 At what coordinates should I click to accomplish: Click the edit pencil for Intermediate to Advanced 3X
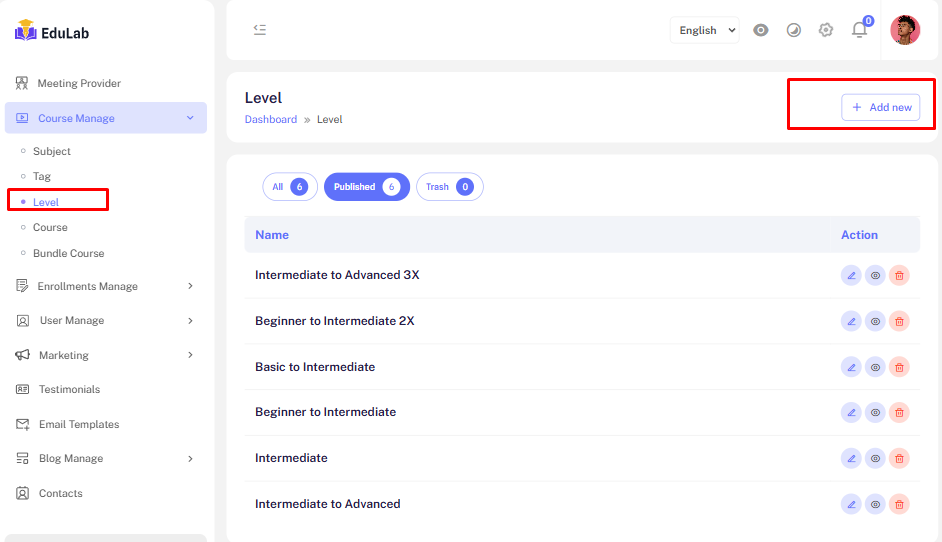pyautogui.click(x=851, y=275)
